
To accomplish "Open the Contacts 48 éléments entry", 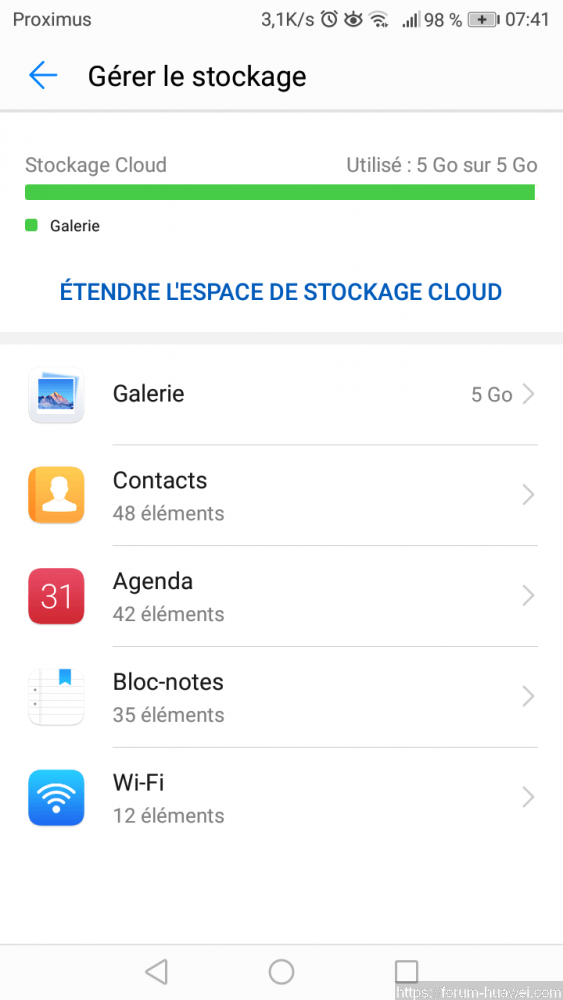I will tap(281, 496).
